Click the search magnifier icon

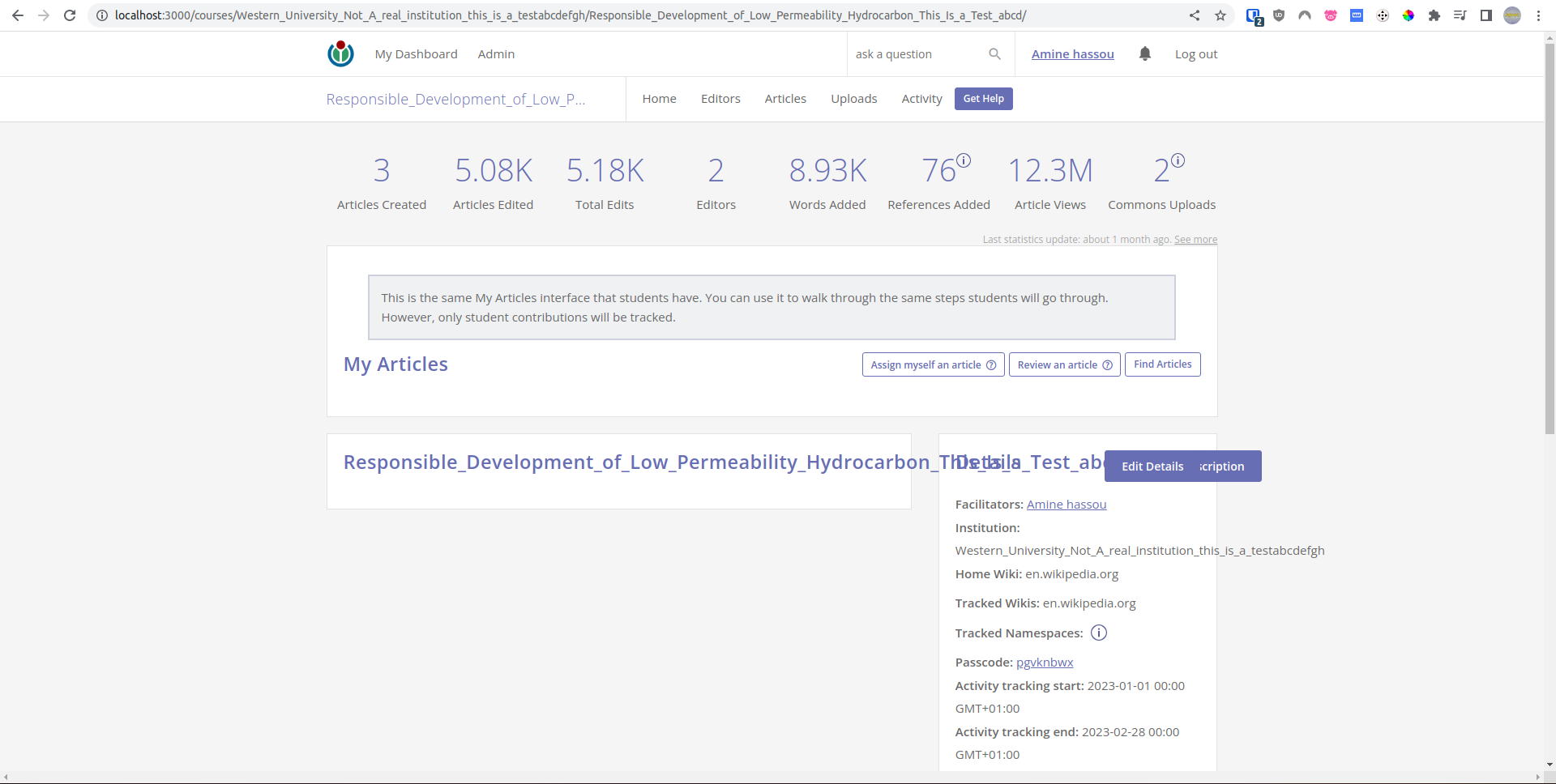tap(995, 53)
